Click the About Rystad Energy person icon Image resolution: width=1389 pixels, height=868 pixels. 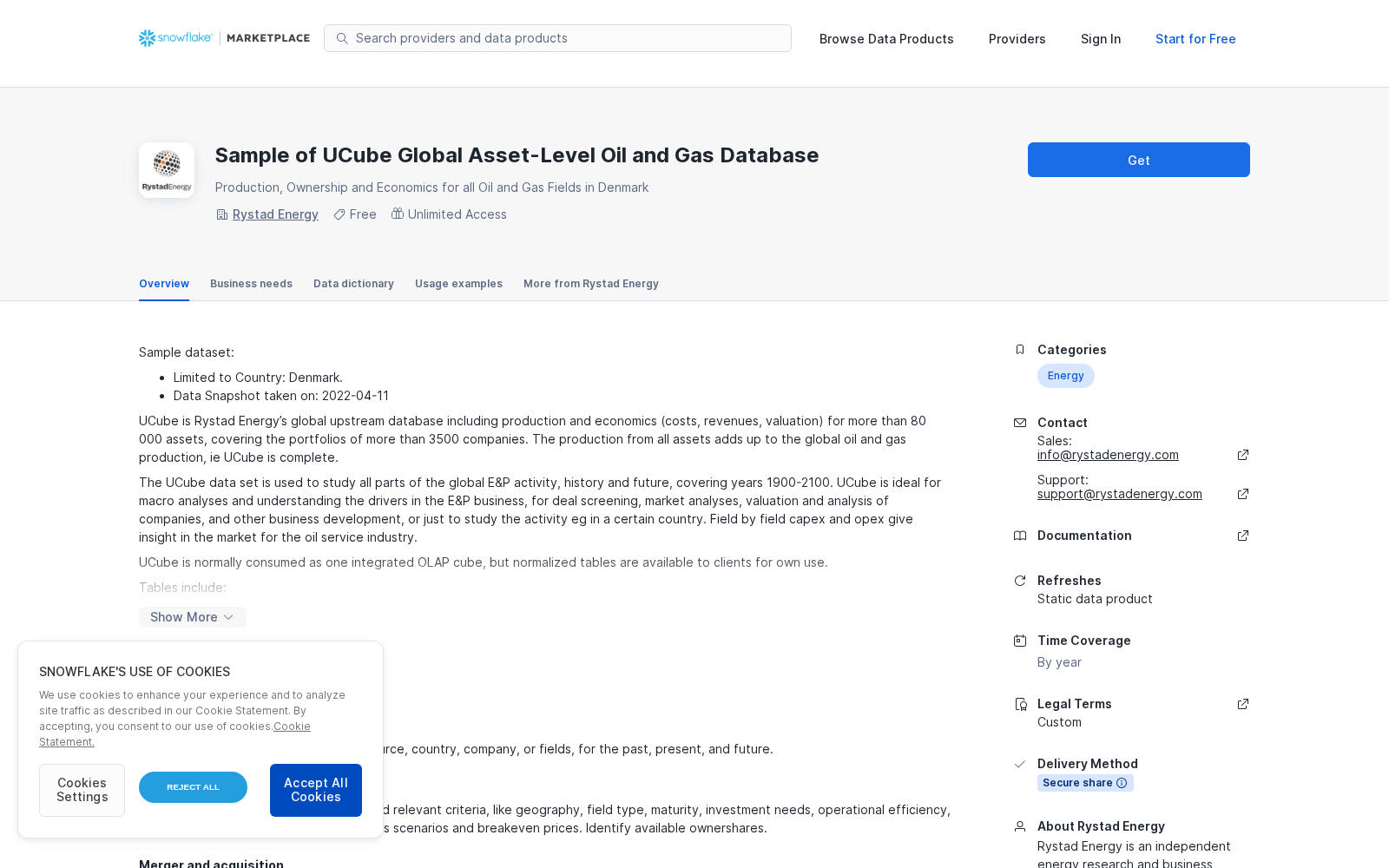click(x=1020, y=826)
